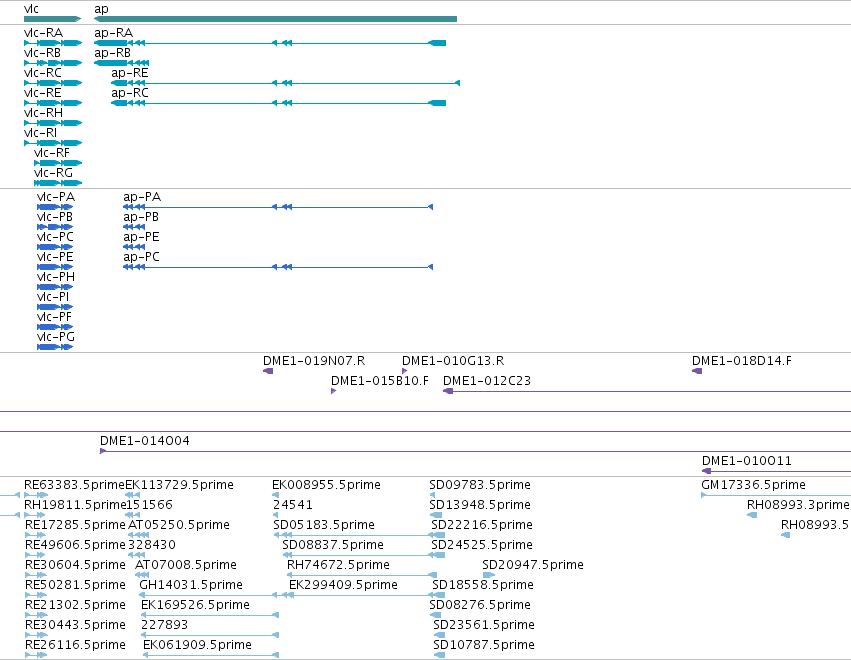Select RE63383.5prime EST
This screenshot has width=851, height=660.
pos(36,494)
